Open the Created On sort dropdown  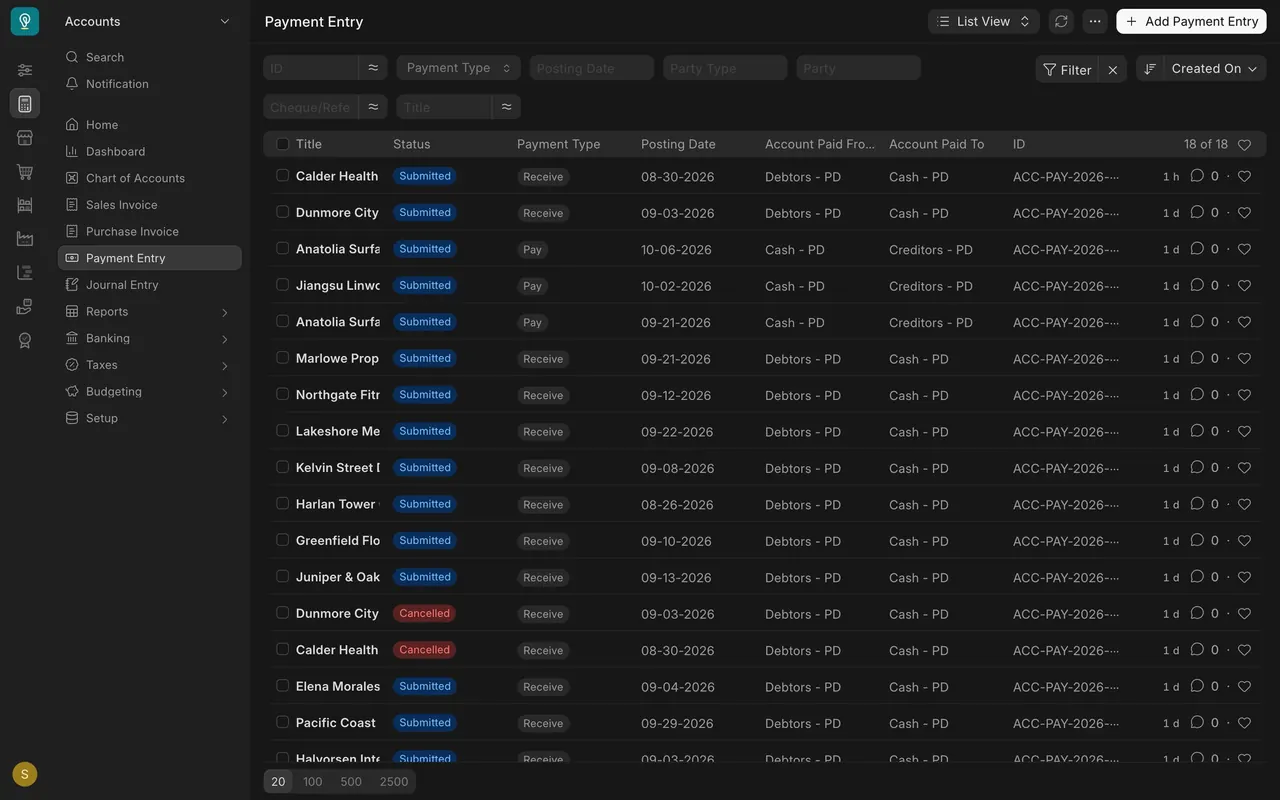(x=1214, y=69)
